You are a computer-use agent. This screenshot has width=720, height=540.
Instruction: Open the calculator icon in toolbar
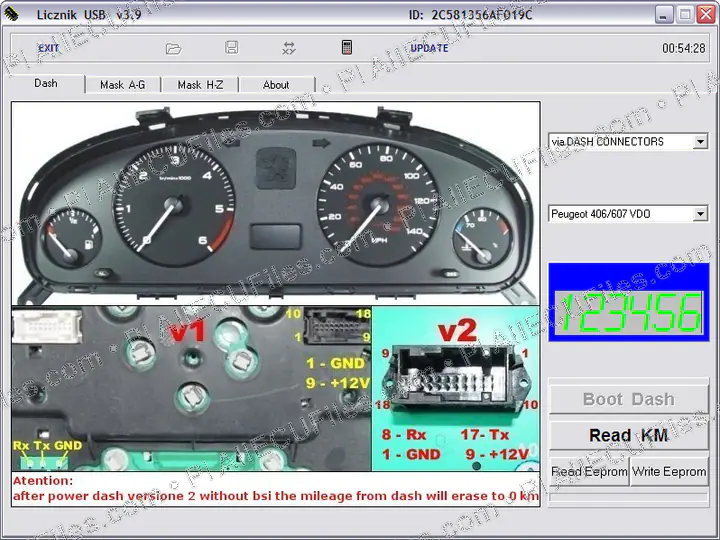(x=347, y=47)
